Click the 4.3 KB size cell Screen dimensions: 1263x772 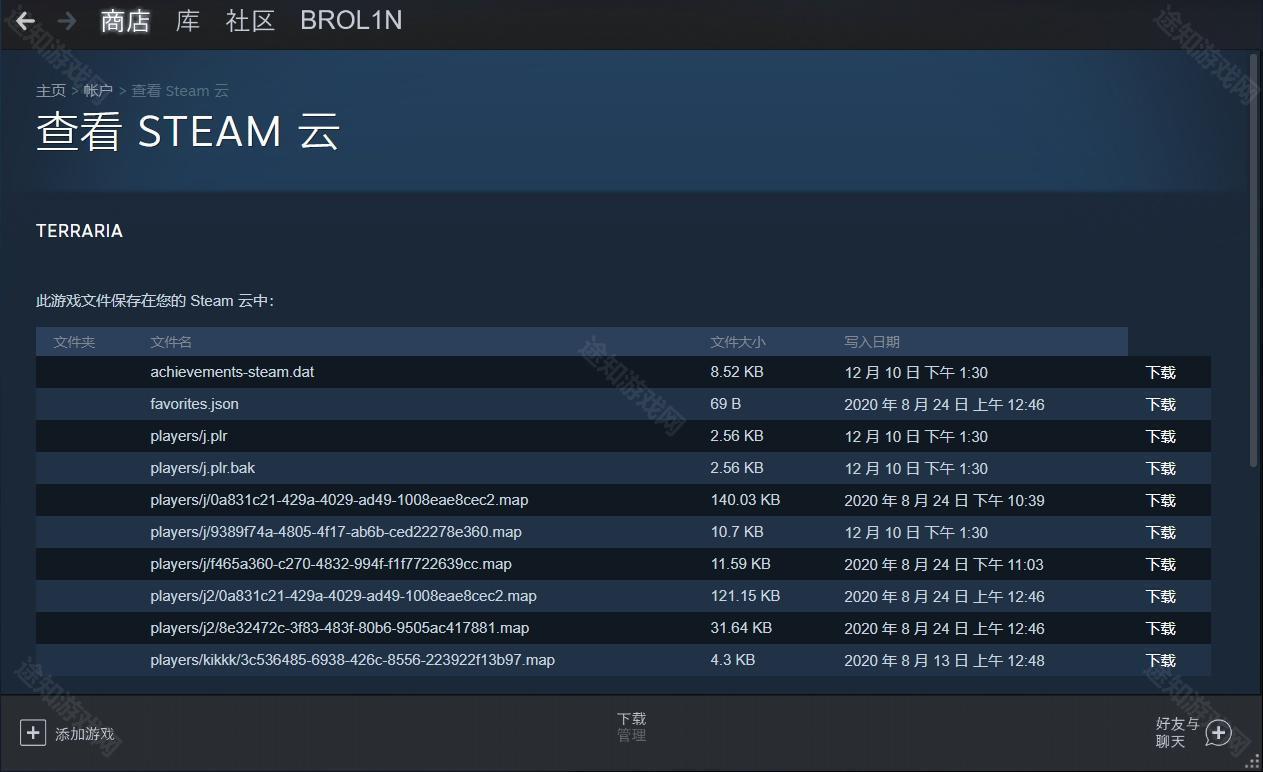tap(733, 660)
